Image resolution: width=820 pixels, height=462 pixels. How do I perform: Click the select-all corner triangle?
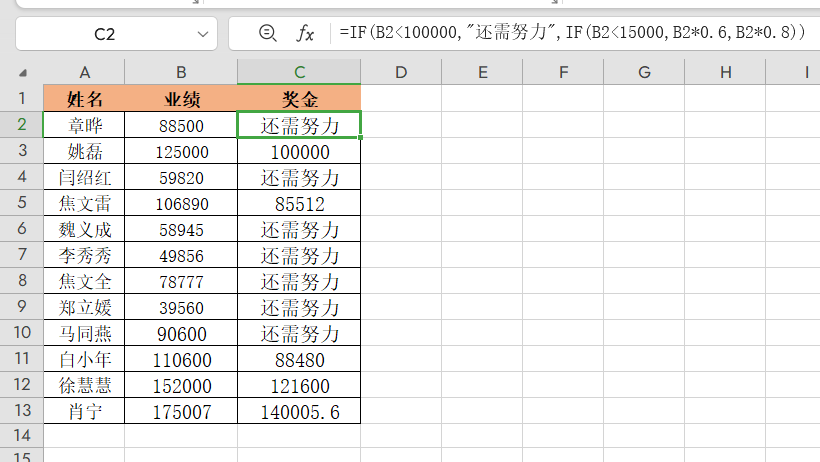click(22, 72)
